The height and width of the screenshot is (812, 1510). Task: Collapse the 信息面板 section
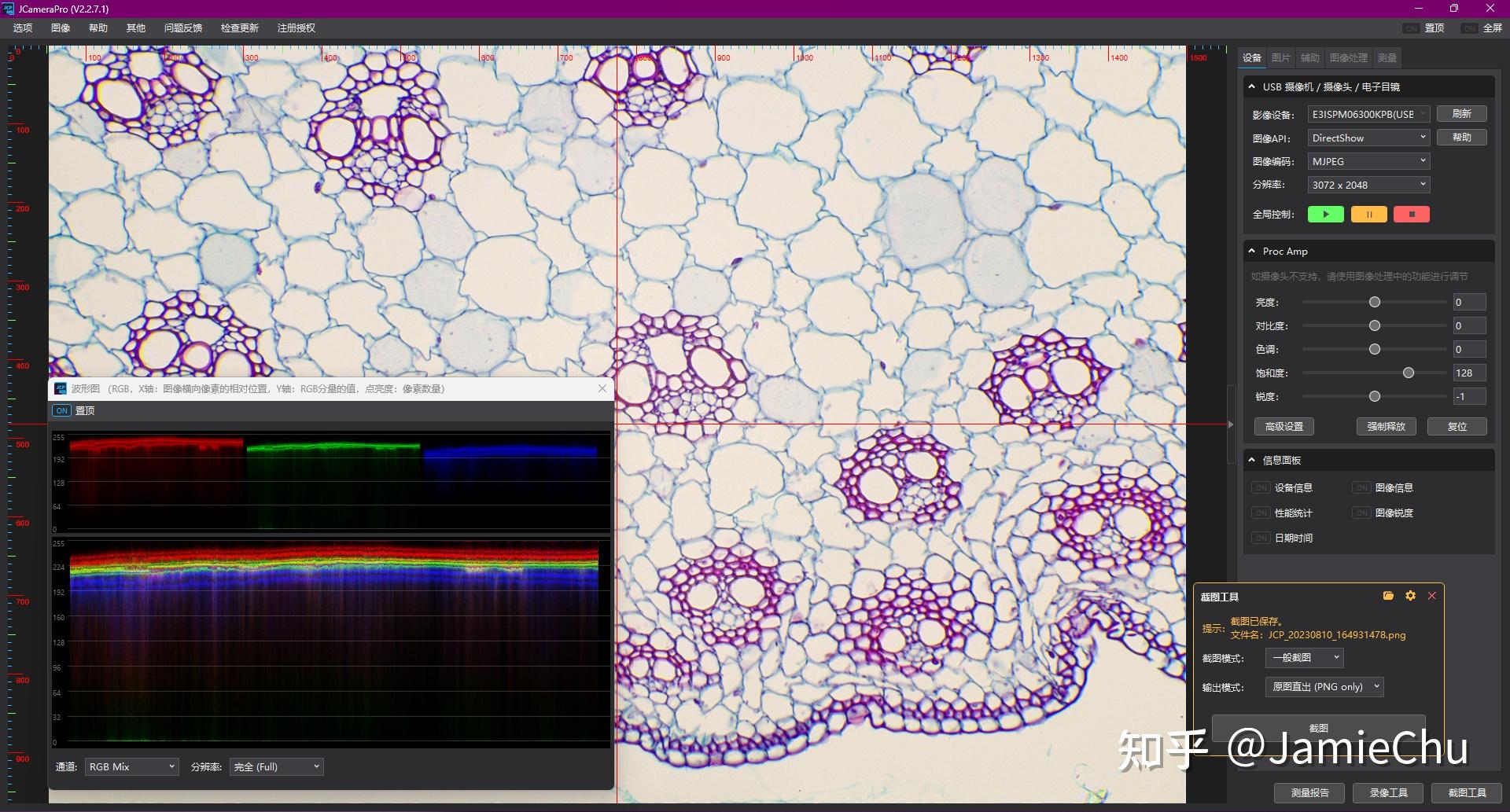click(x=1252, y=460)
